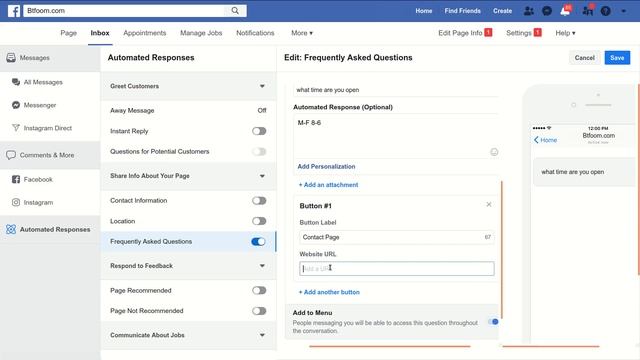This screenshot has height=360, width=640.
Task: Collapse Share Info About Your Page section
Action: pyautogui.click(x=262, y=176)
